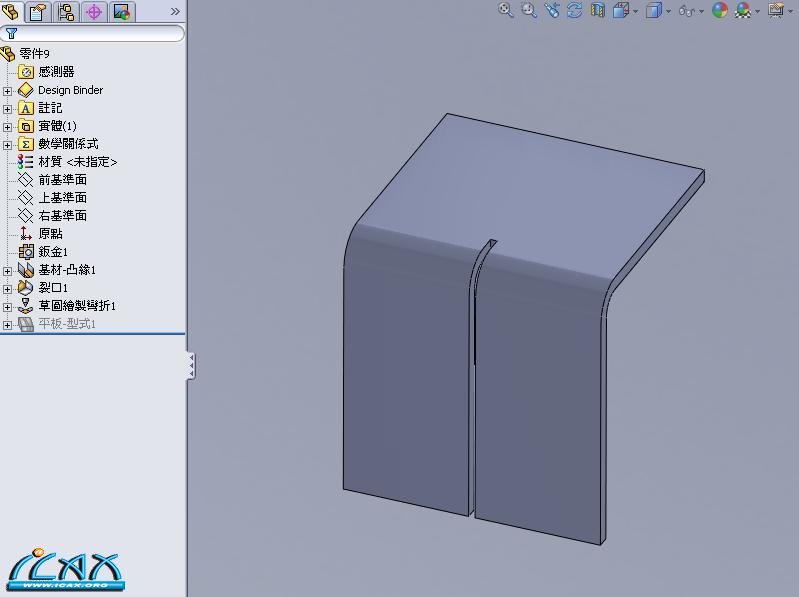The height and width of the screenshot is (597, 799).
Task: Collapse the feature tree panel with the side handle
Action: pyautogui.click(x=191, y=366)
